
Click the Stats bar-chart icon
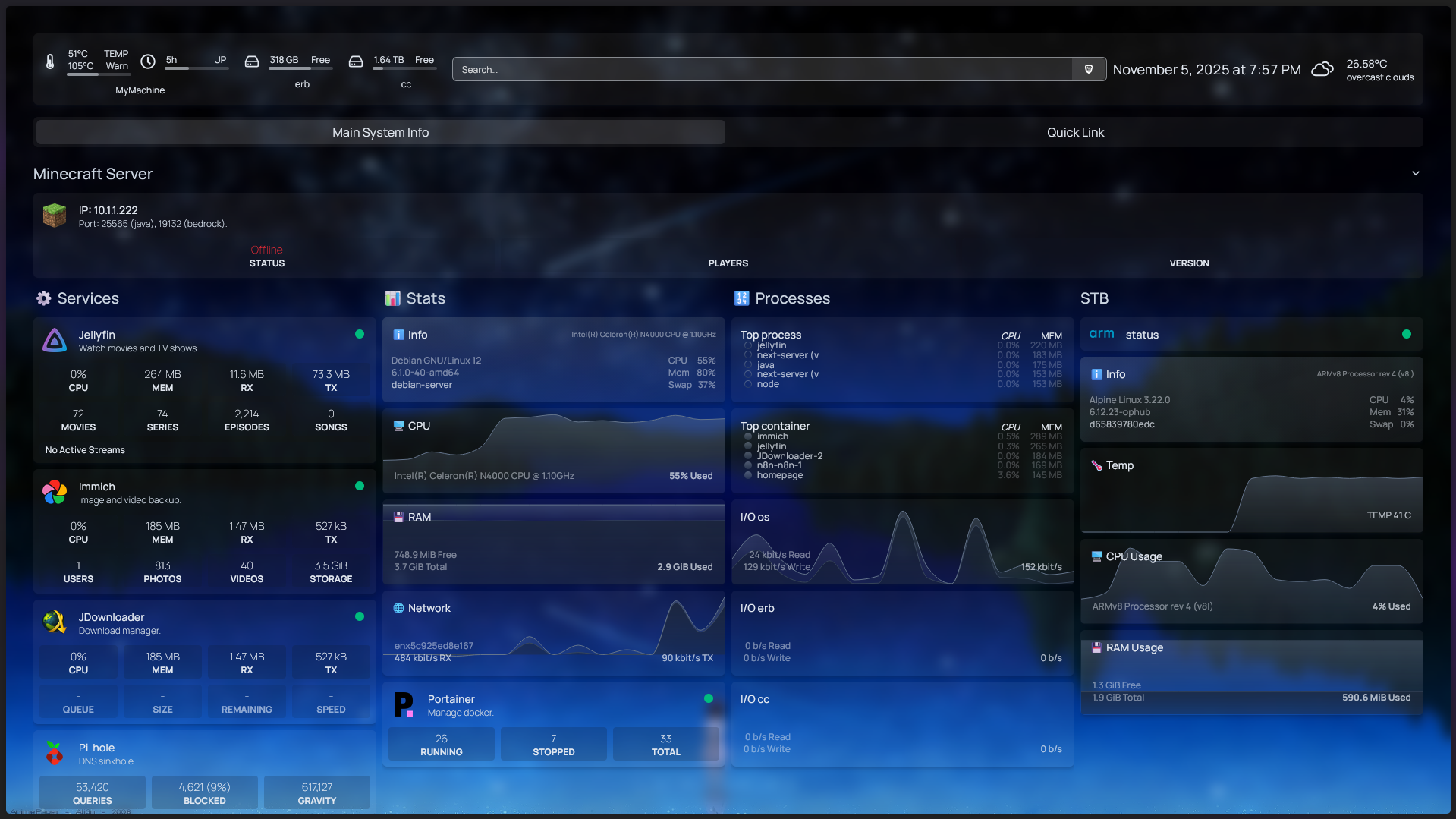click(x=392, y=298)
